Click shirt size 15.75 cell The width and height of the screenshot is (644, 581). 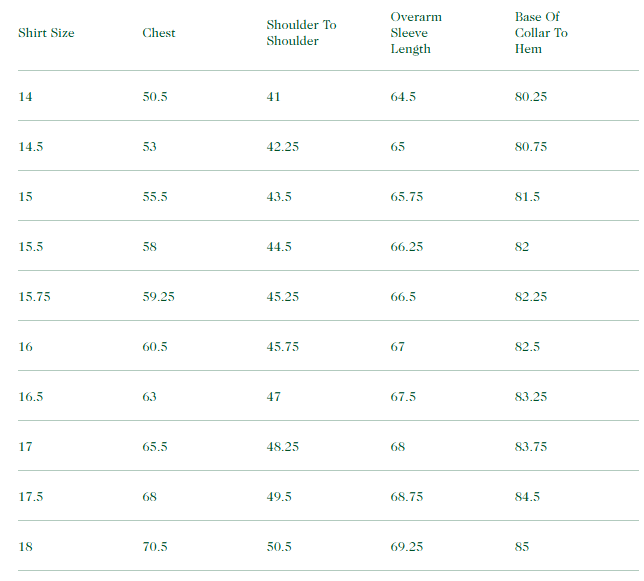[x=34, y=297]
